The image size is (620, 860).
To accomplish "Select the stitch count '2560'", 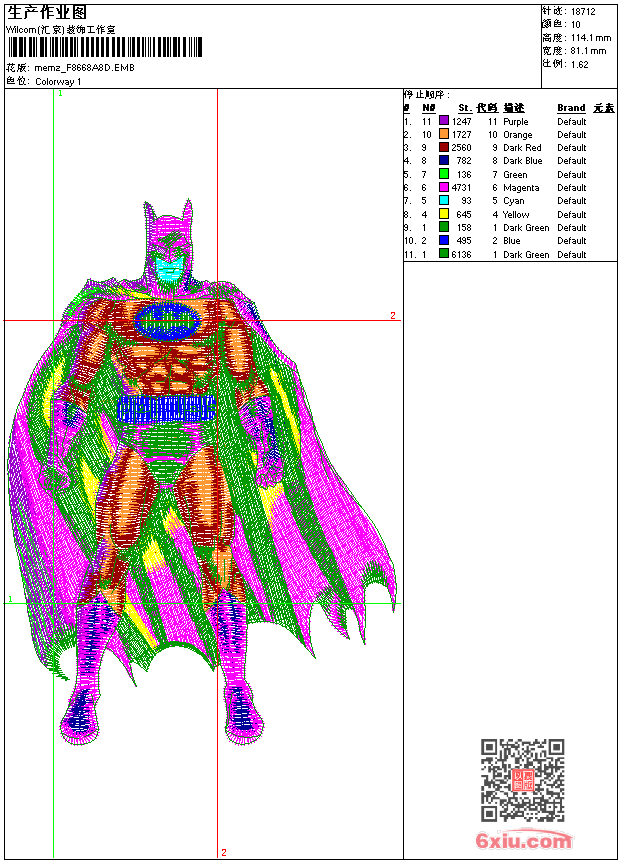I will point(461,148).
